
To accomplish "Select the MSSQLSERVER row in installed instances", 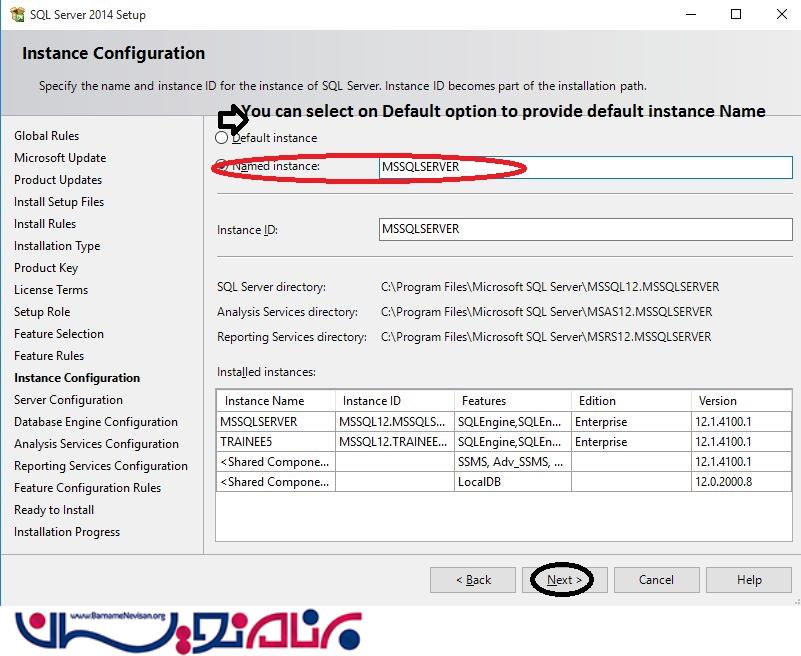I will [x=504, y=421].
